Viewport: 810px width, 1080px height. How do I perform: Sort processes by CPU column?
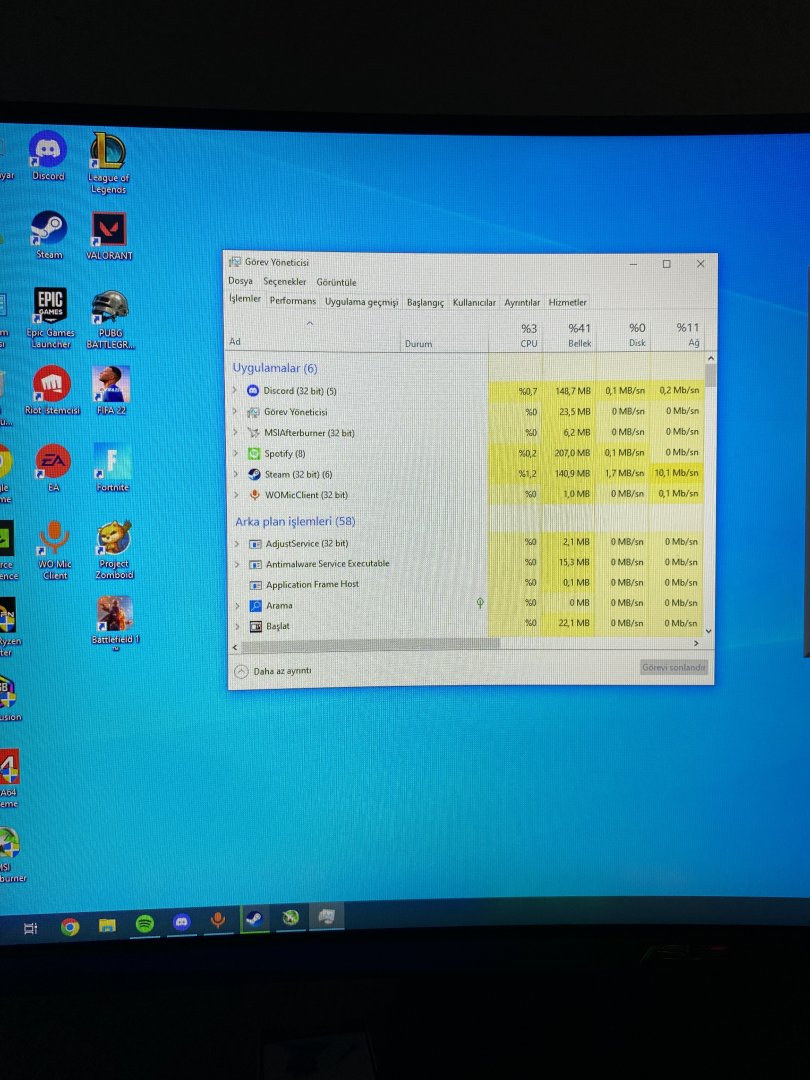pyautogui.click(x=516, y=335)
